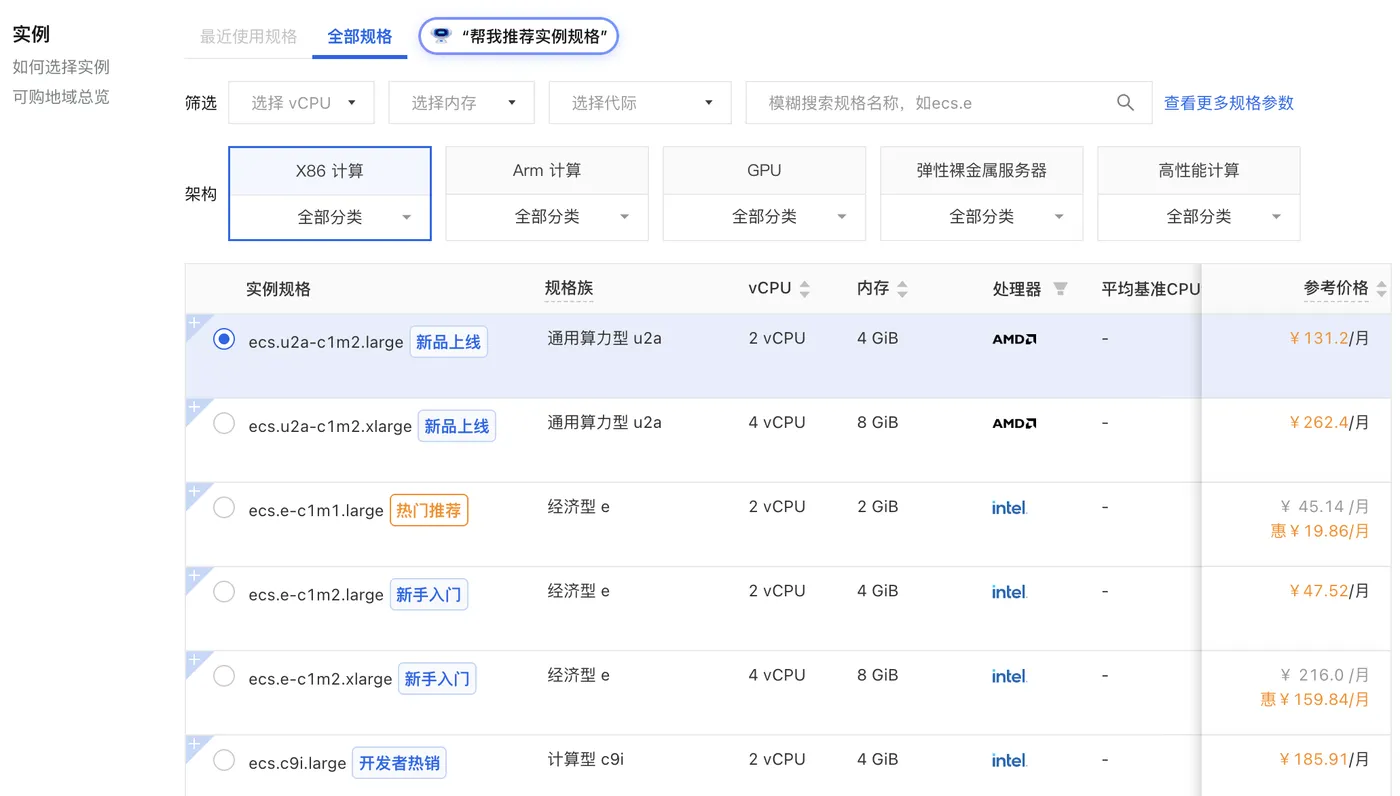This screenshot has width=1400, height=796.
Task: Select ecs.e-c1m1.large radio button
Action: [x=224, y=508]
